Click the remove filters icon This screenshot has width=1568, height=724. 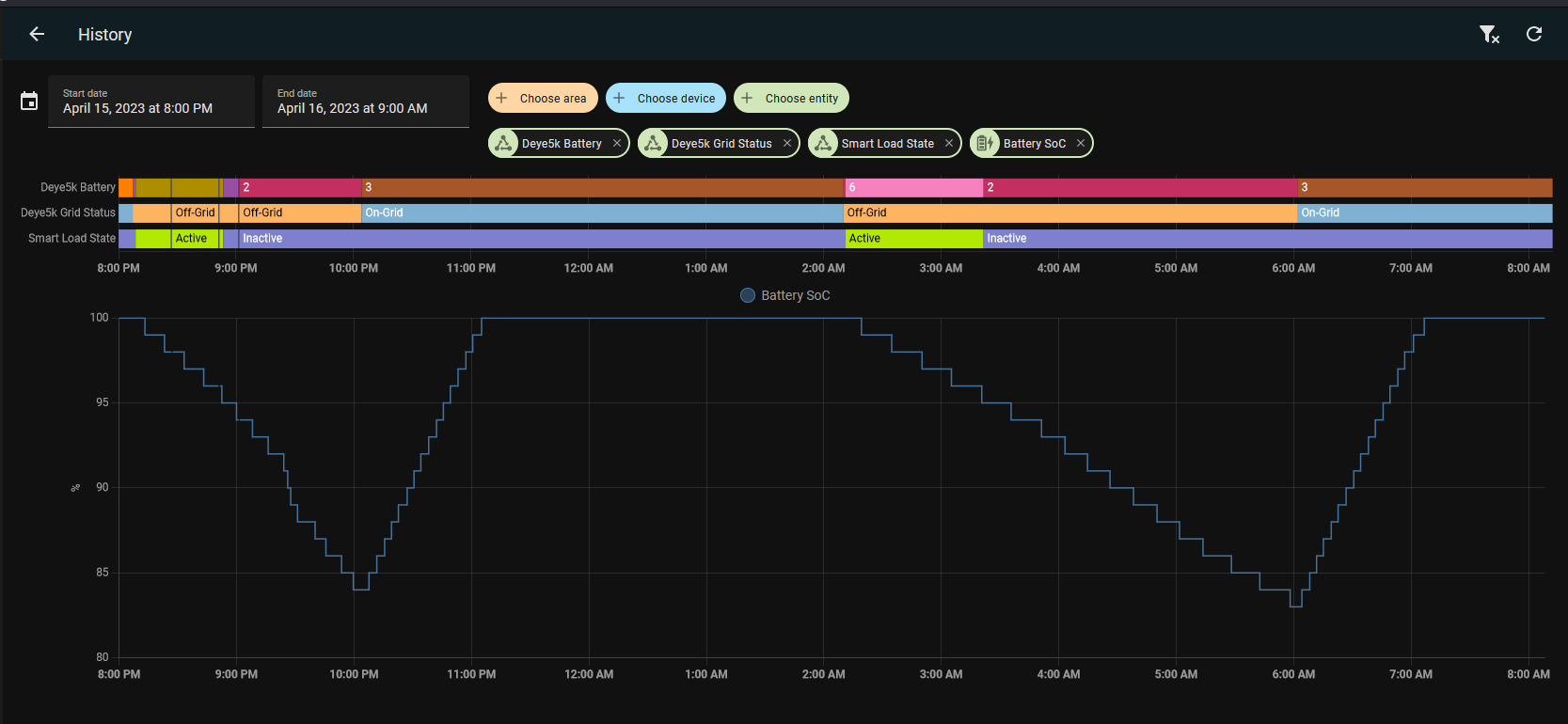(x=1488, y=35)
